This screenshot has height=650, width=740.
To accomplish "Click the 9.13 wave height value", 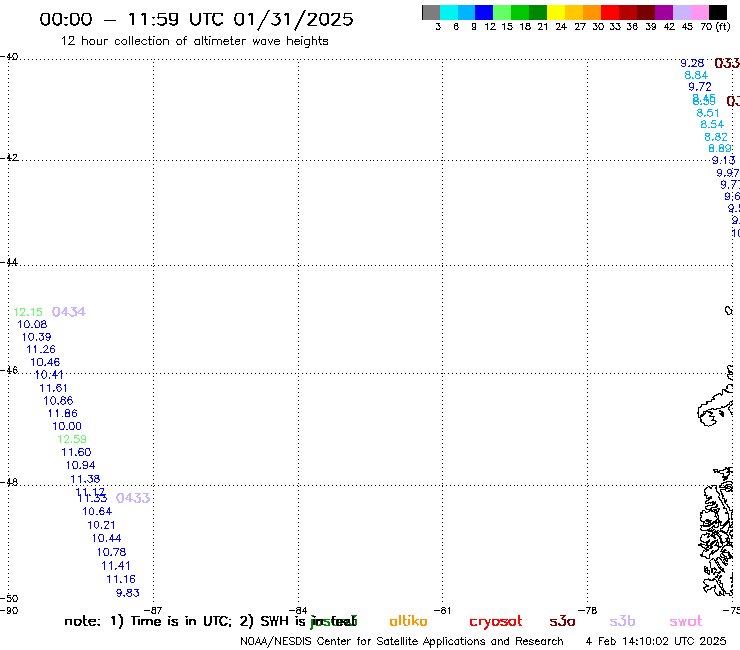I will point(723,160).
